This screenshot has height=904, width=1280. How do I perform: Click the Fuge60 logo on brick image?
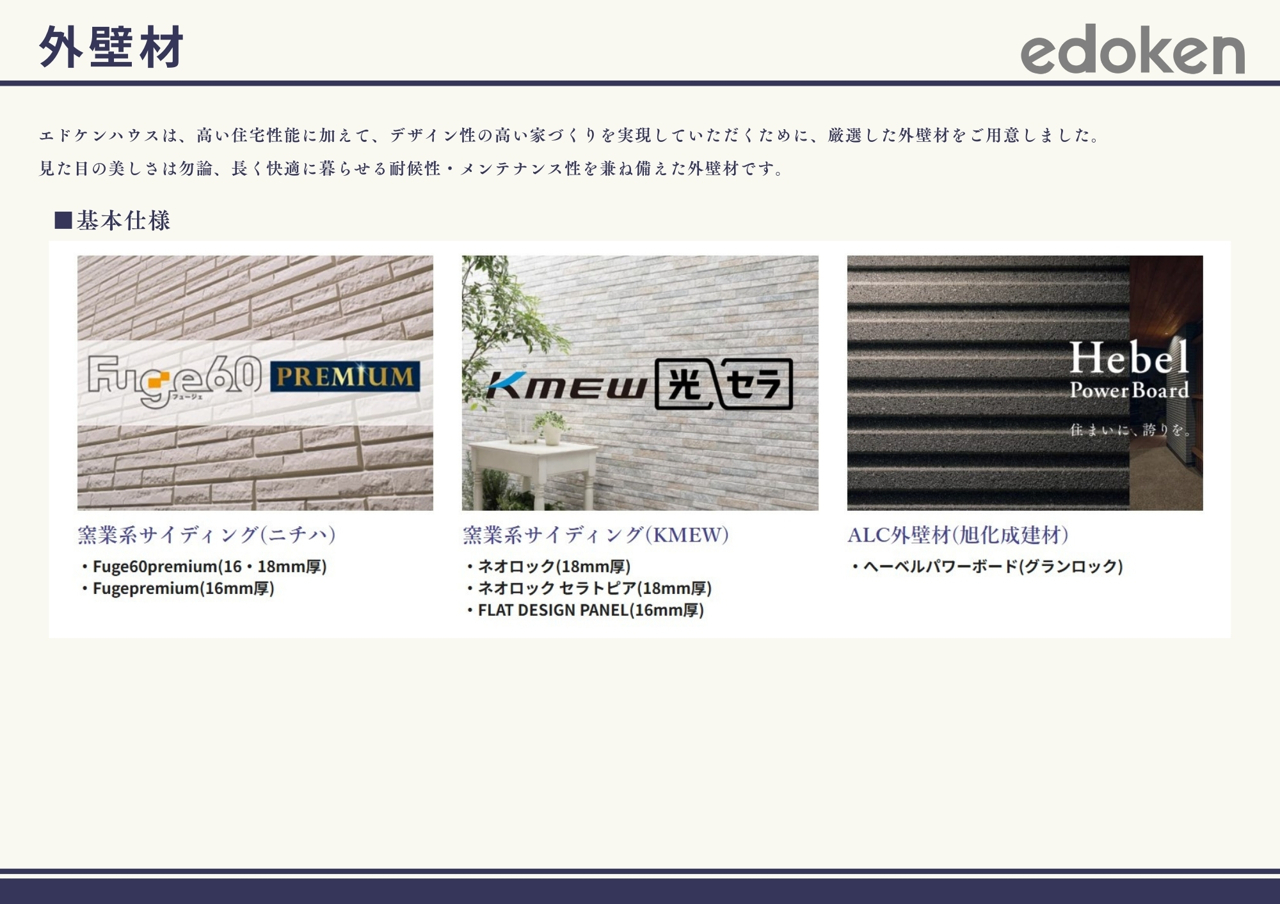175,379
